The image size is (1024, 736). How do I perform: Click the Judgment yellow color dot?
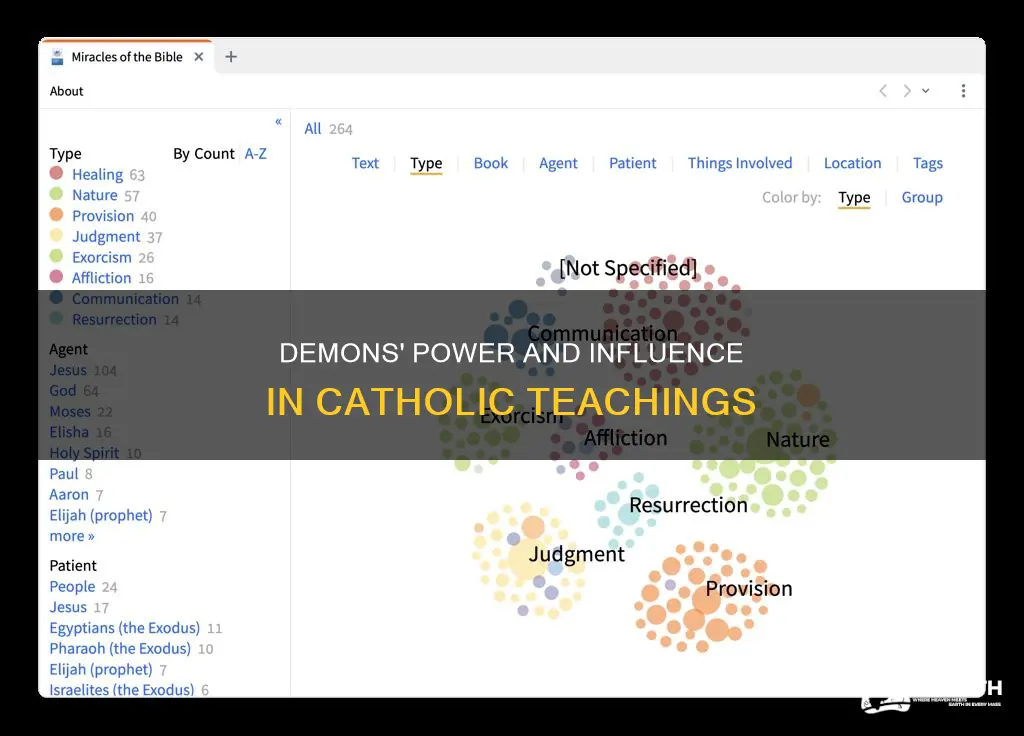56,235
